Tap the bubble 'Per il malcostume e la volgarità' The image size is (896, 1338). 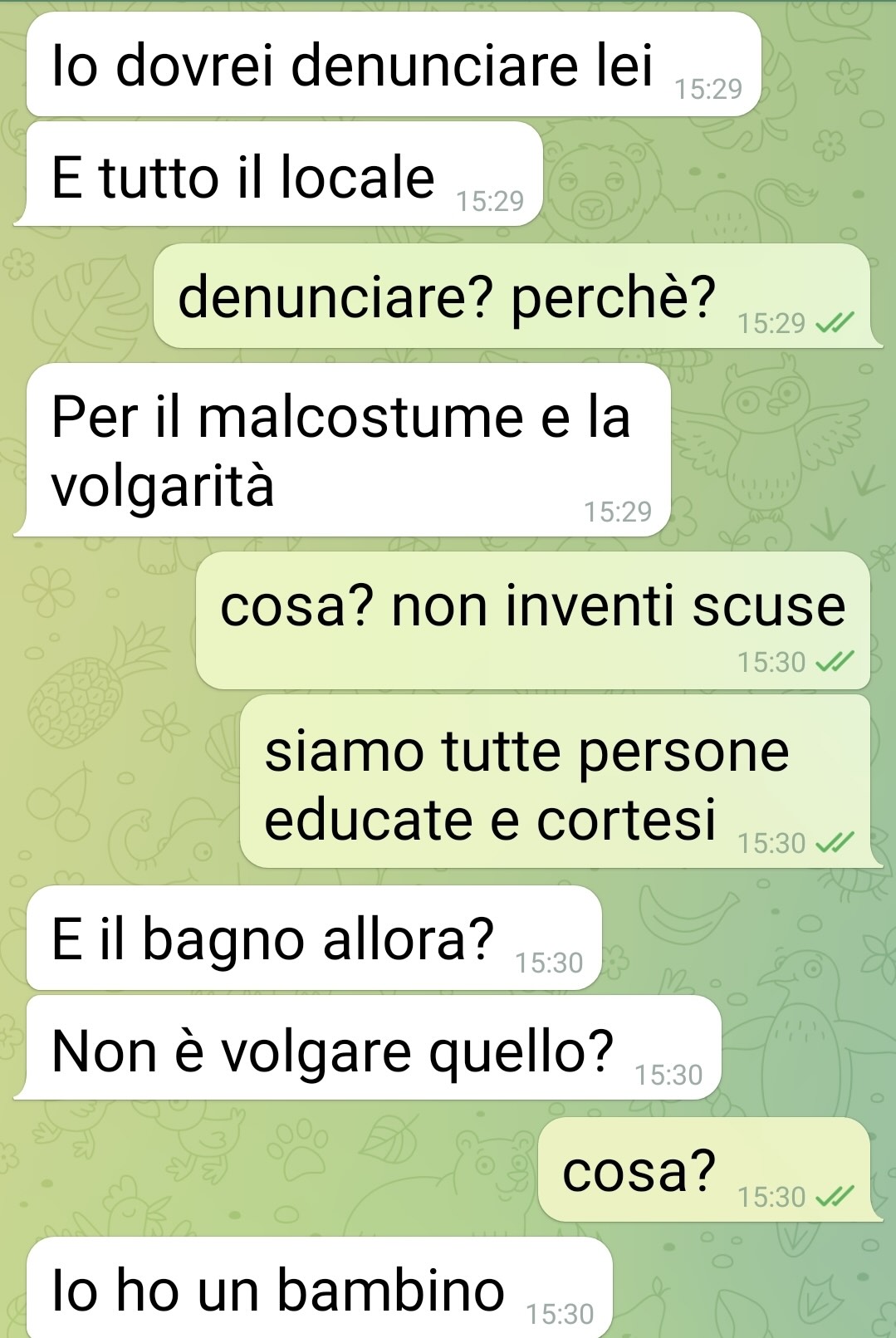pos(348,450)
